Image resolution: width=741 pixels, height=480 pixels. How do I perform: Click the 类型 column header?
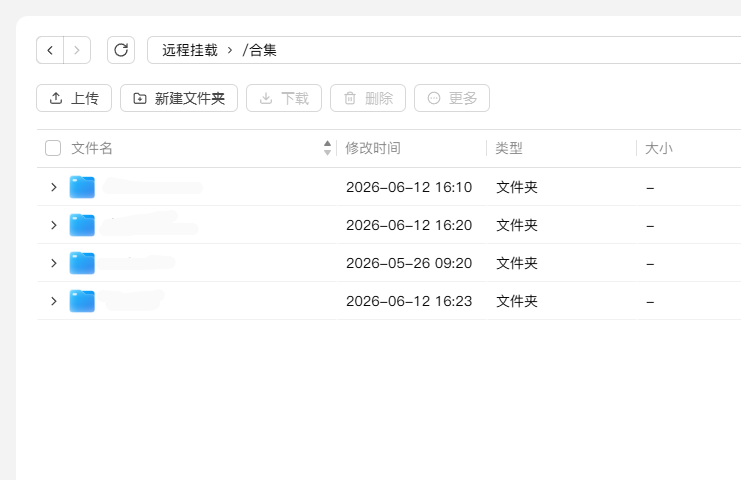point(509,148)
